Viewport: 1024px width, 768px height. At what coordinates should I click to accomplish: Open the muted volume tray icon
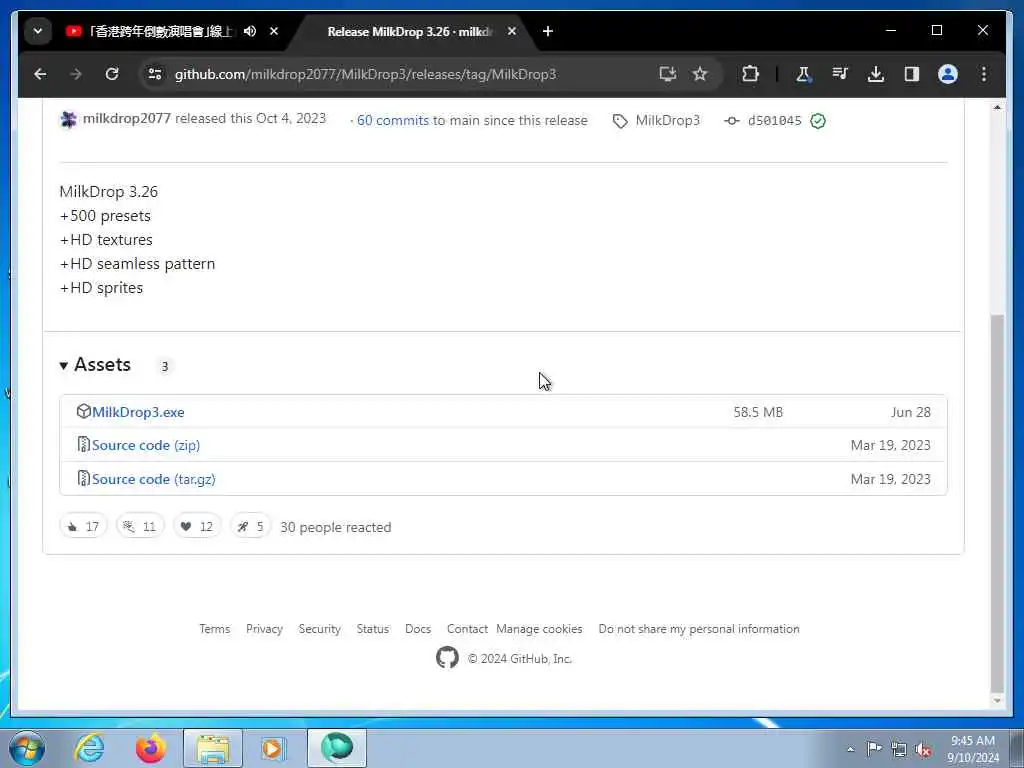coord(923,749)
